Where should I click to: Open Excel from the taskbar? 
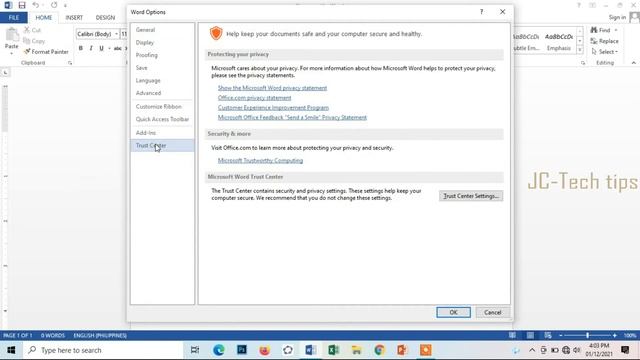(333, 350)
